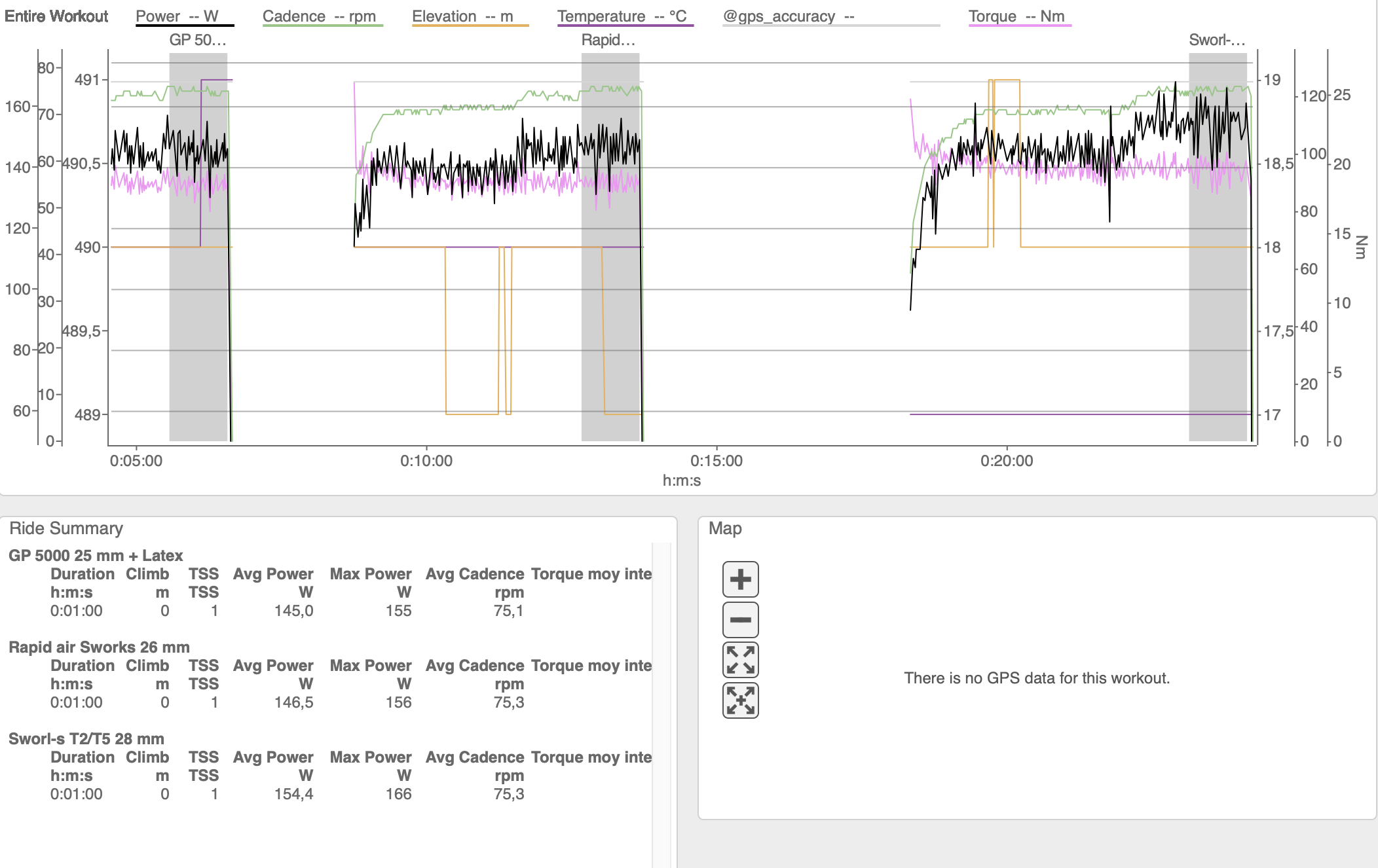Toggle the Cadence series in the legend
Screen dimensions: 1378x868
pyautogui.click(x=319, y=16)
